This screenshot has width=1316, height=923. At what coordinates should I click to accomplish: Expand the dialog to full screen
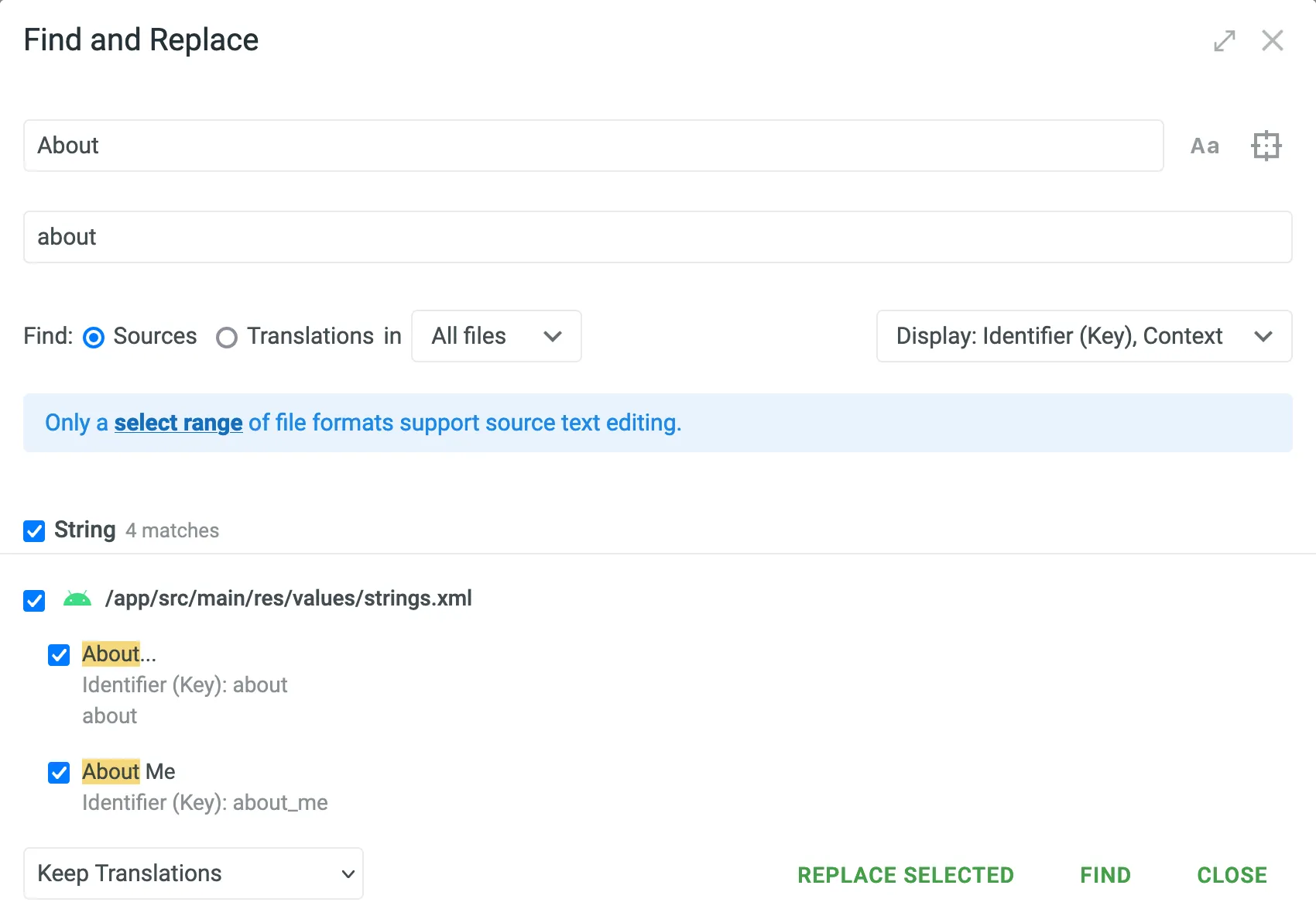(x=1224, y=40)
